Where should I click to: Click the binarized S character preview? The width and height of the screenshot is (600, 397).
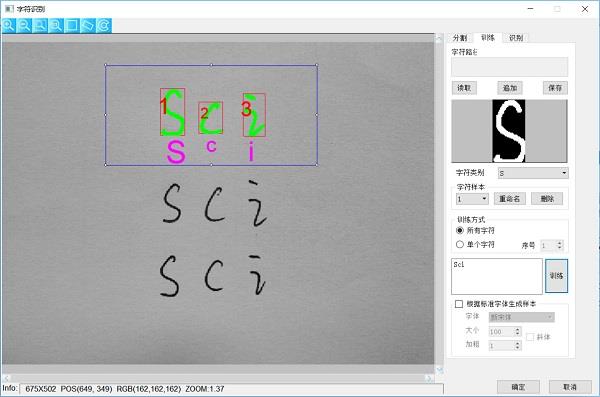pyautogui.click(x=509, y=131)
